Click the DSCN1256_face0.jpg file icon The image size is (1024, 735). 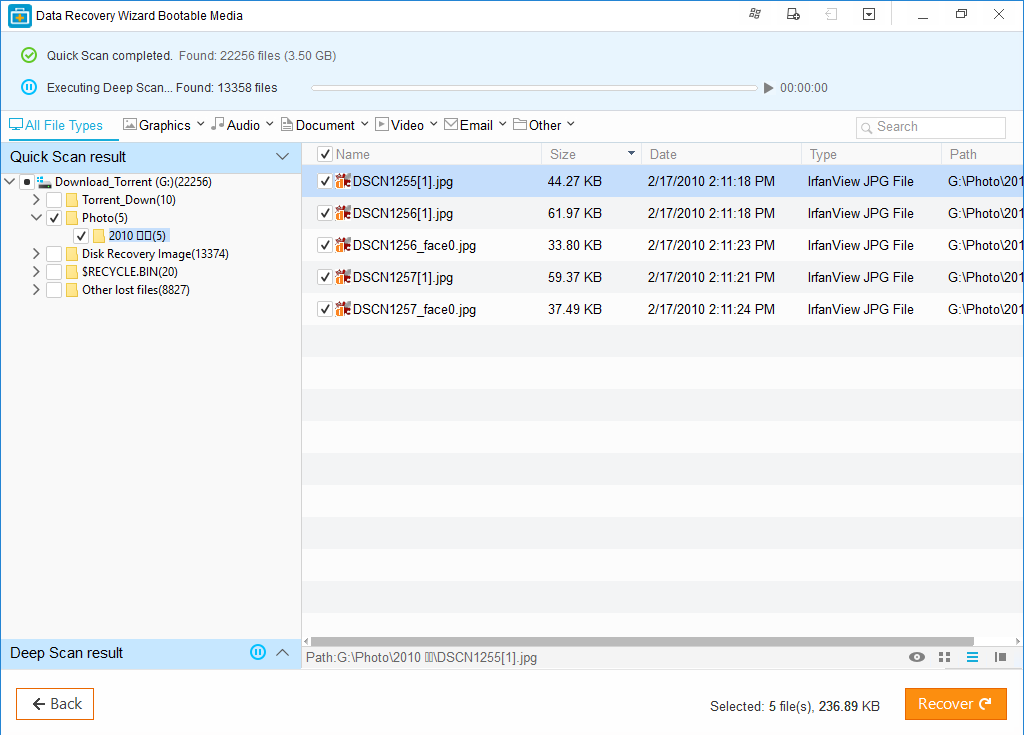[343, 245]
